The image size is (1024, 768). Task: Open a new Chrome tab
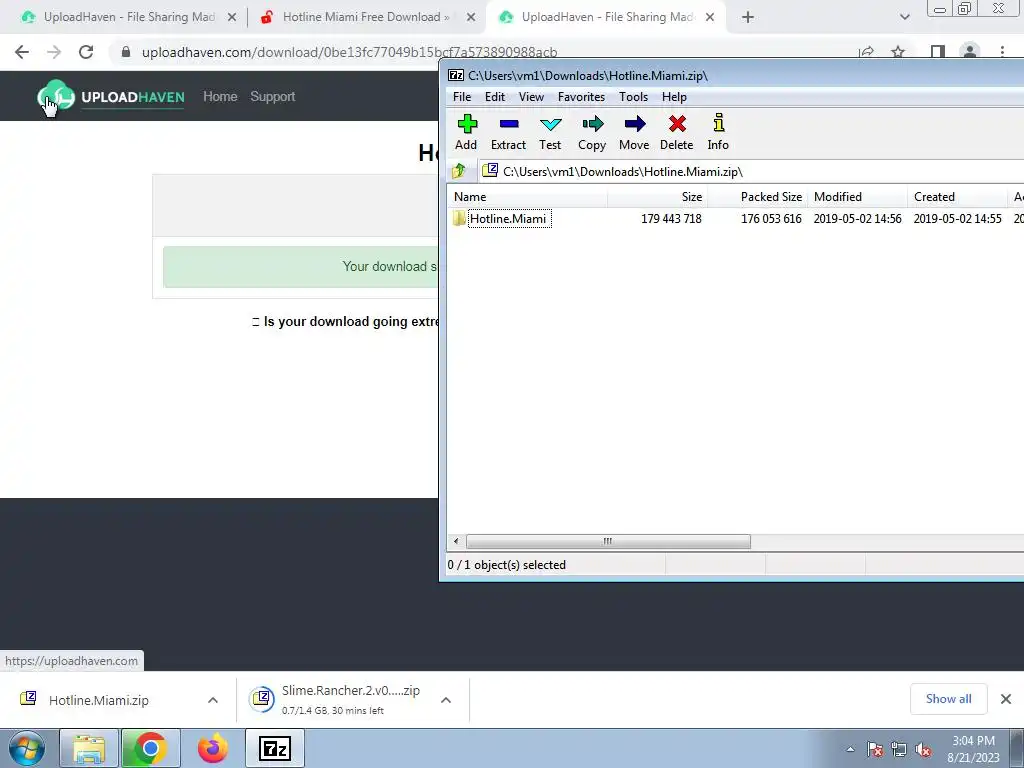pyautogui.click(x=748, y=18)
